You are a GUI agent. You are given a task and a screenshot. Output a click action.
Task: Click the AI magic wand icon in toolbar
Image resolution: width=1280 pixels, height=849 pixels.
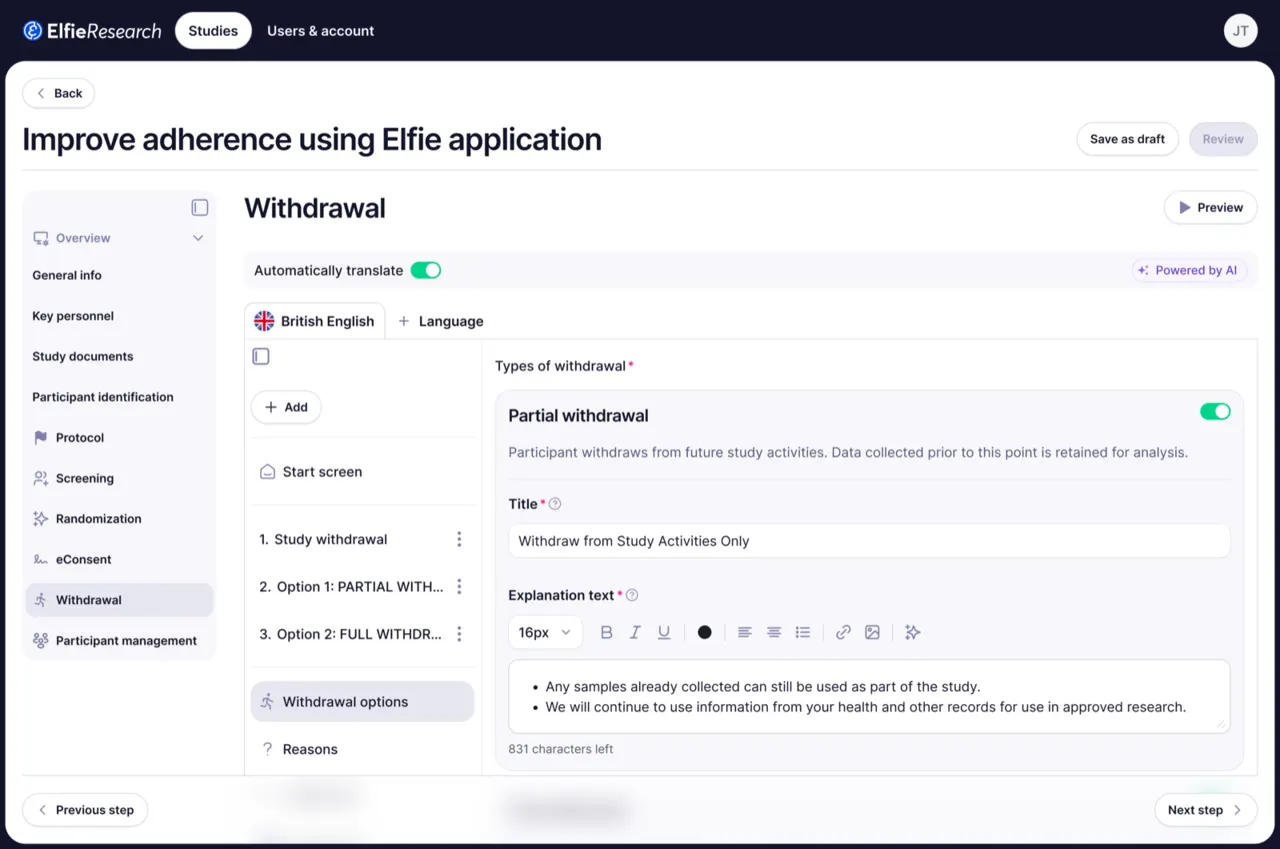coord(912,632)
